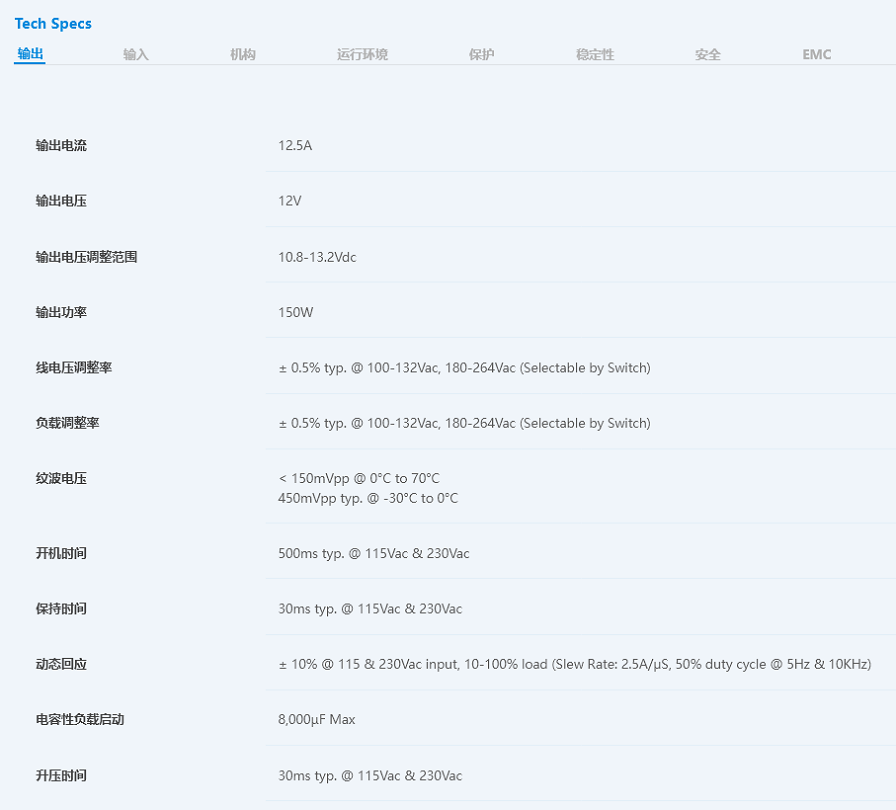Select the 升压时间 30ms typ. value
The height and width of the screenshot is (810, 896).
tap(370, 775)
